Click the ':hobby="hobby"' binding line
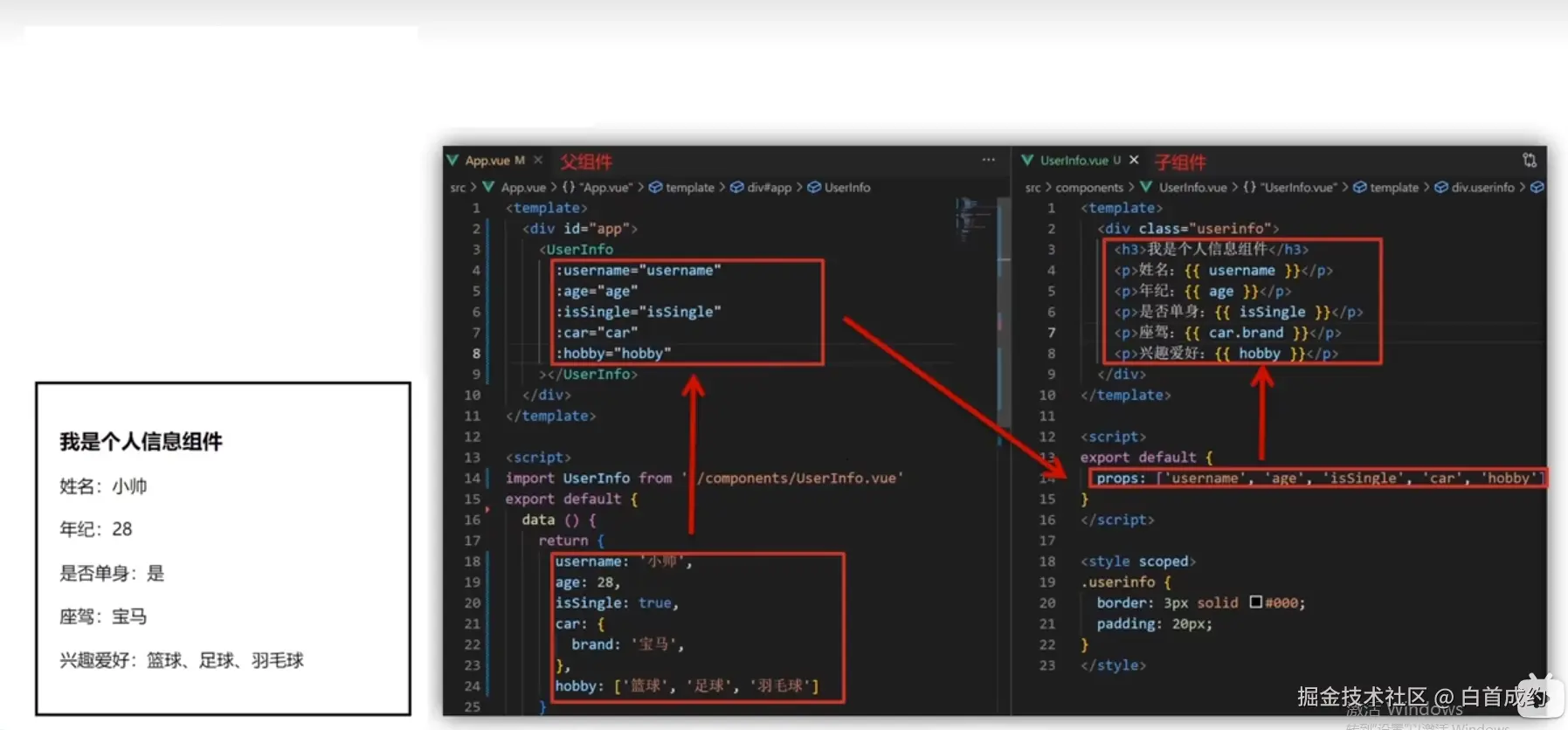This screenshot has width=1568, height=730. (x=613, y=354)
